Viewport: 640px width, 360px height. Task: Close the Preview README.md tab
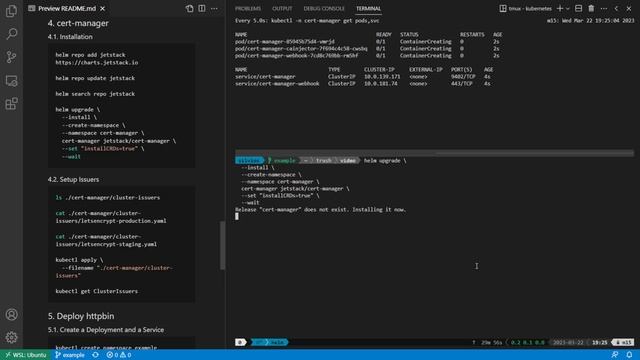[102, 9]
